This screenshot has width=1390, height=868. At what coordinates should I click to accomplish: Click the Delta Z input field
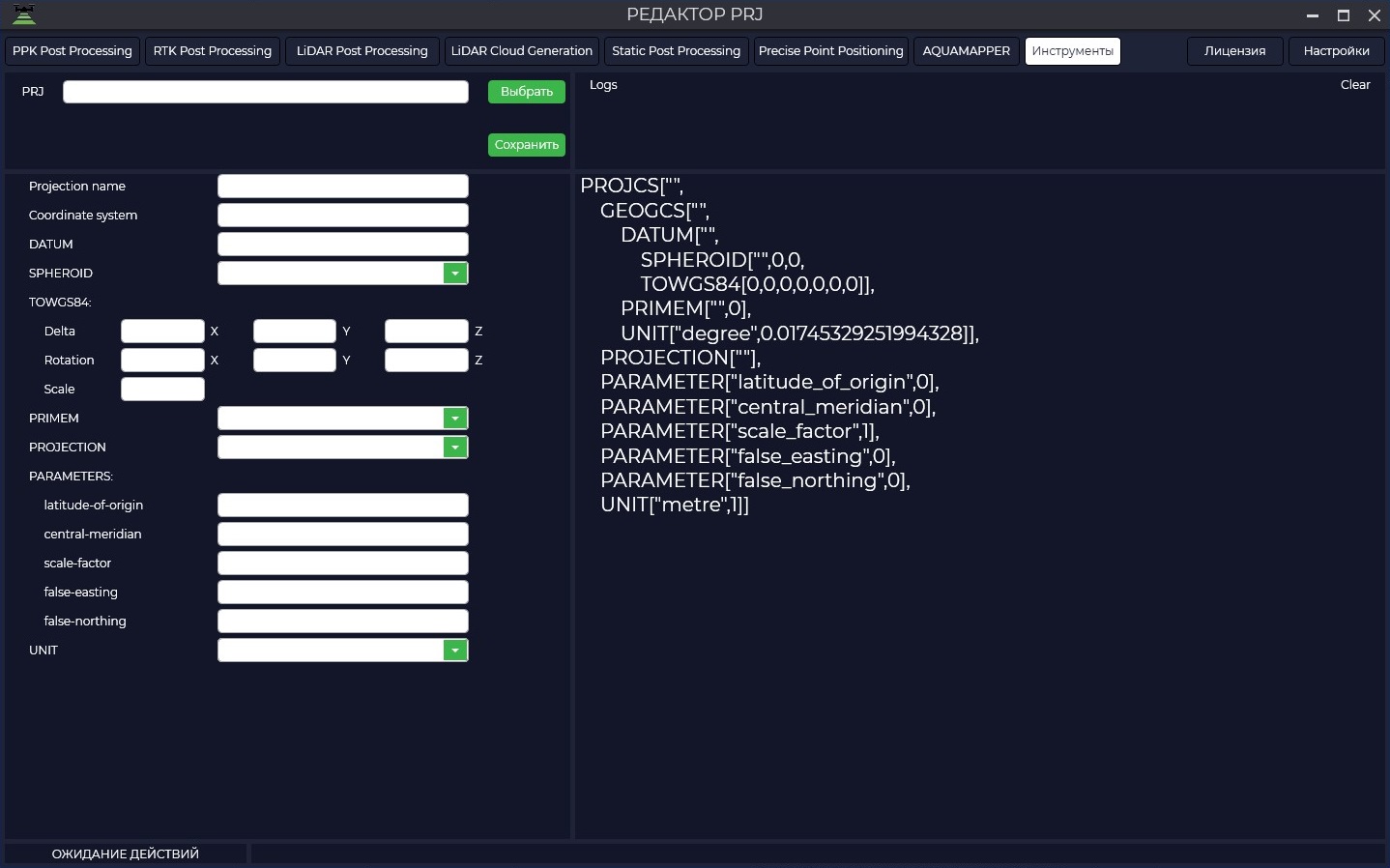pyautogui.click(x=426, y=332)
